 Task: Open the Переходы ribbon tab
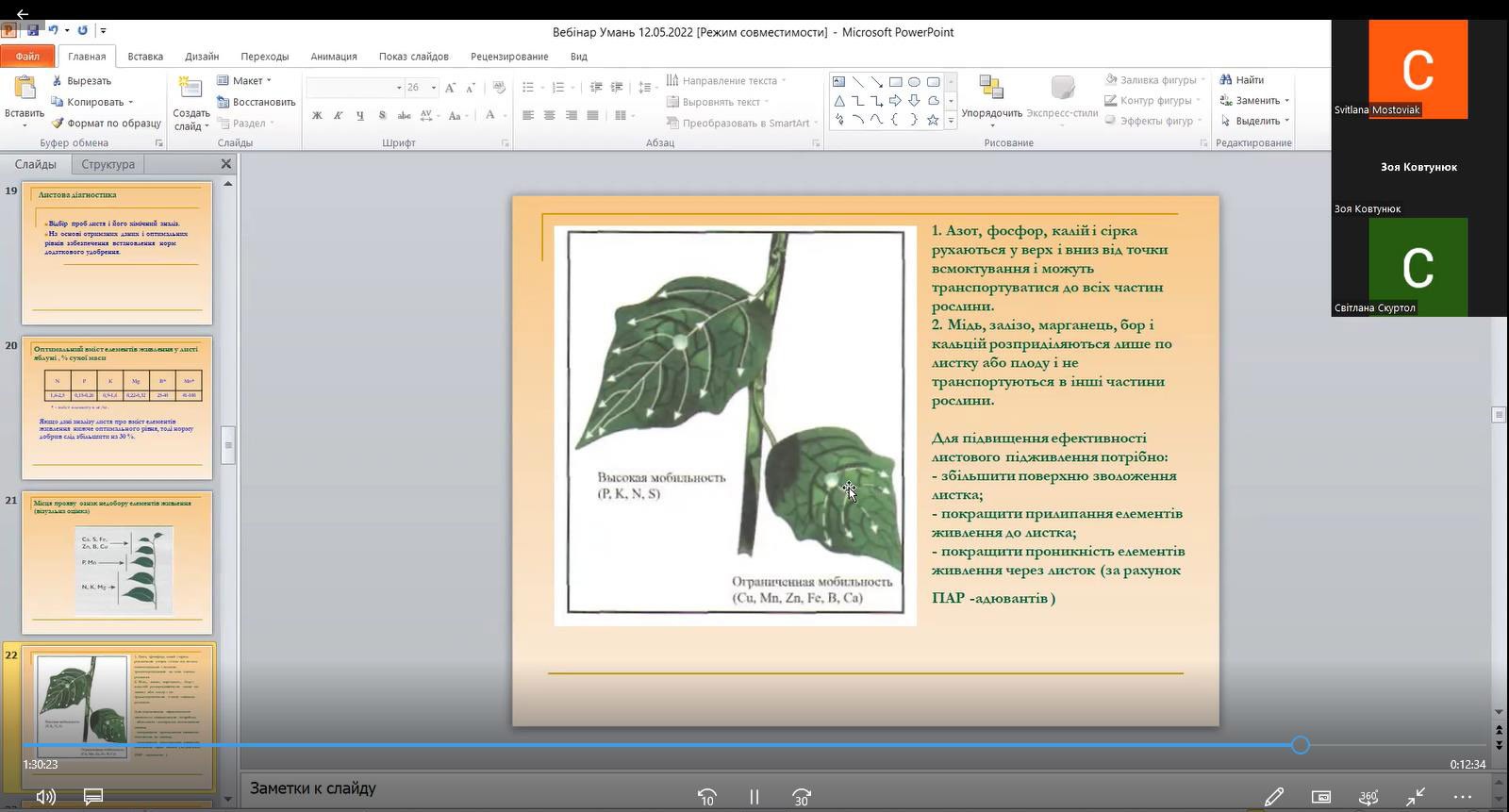tap(265, 57)
